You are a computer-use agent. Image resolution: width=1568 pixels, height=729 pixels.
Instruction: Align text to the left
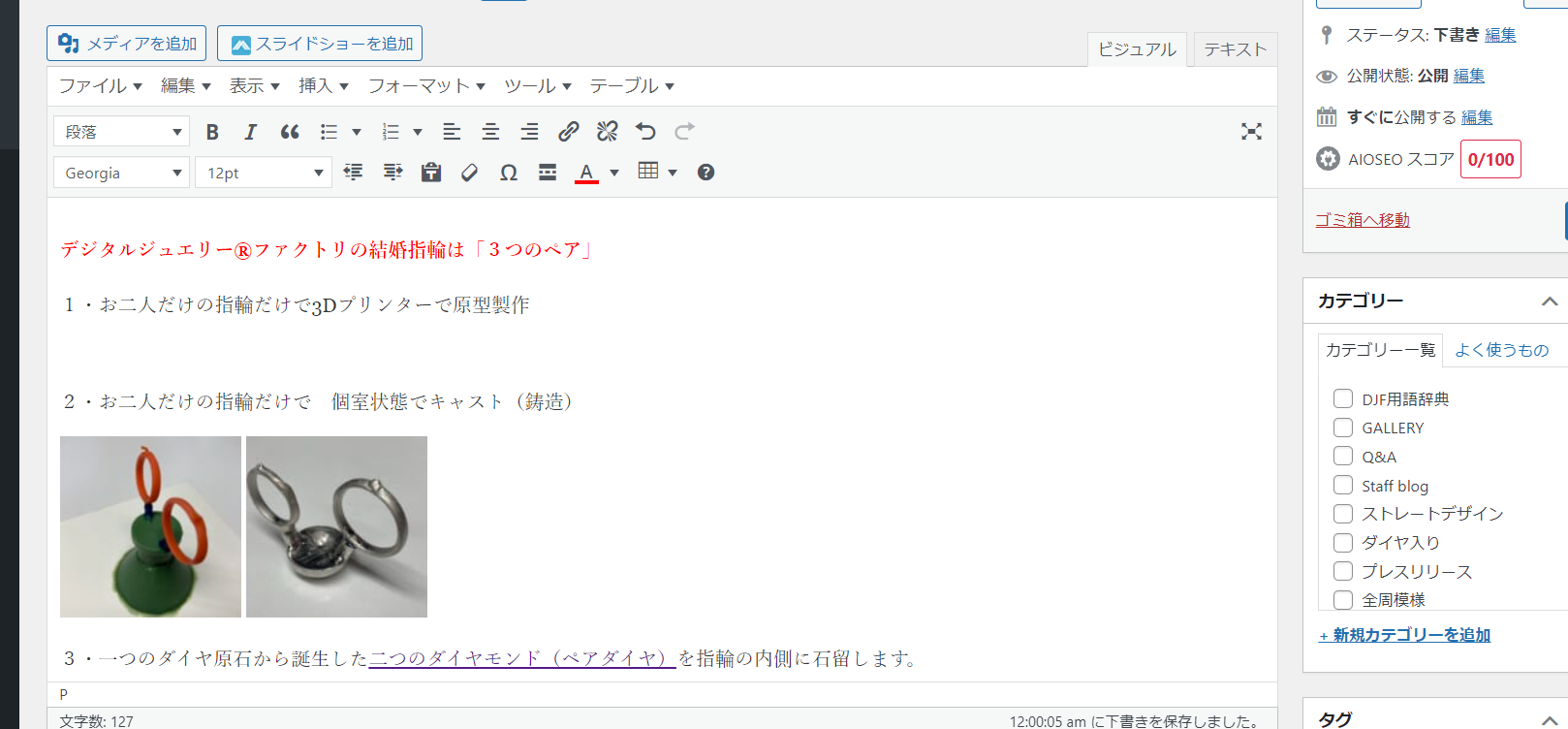point(452,132)
